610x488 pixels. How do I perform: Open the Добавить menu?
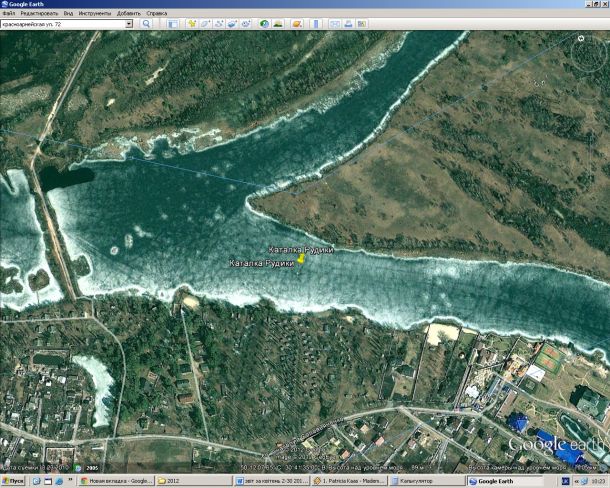pyautogui.click(x=128, y=13)
